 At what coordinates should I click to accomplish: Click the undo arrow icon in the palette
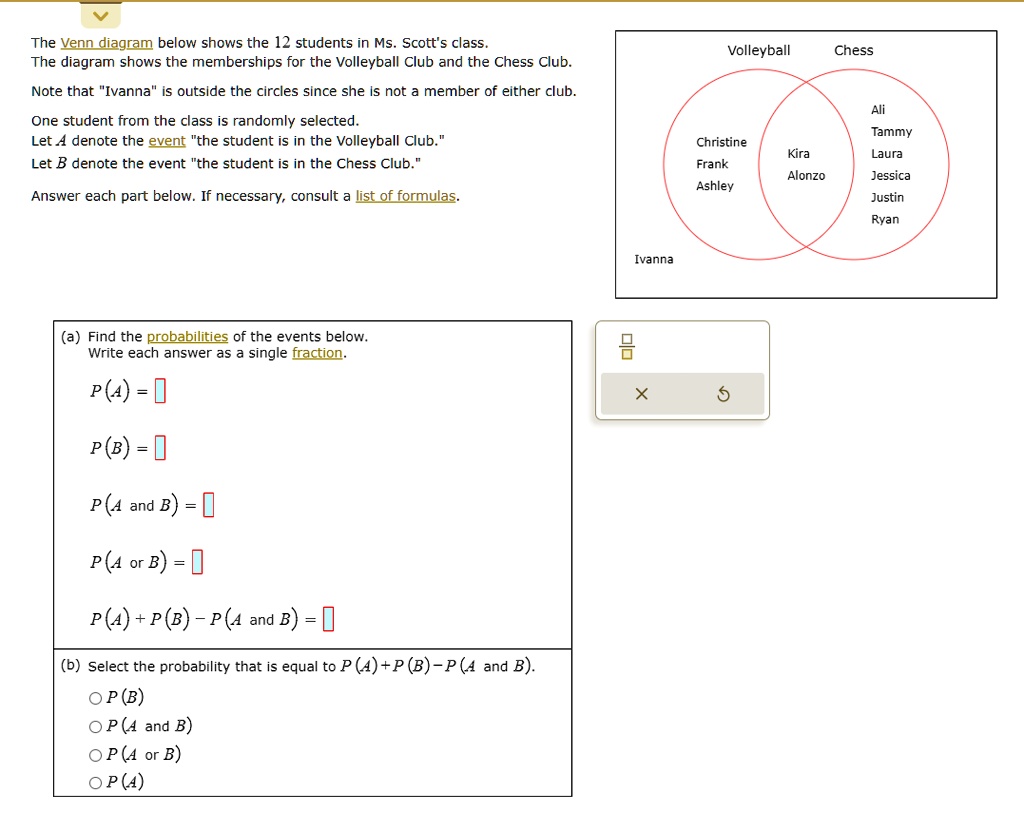click(722, 393)
